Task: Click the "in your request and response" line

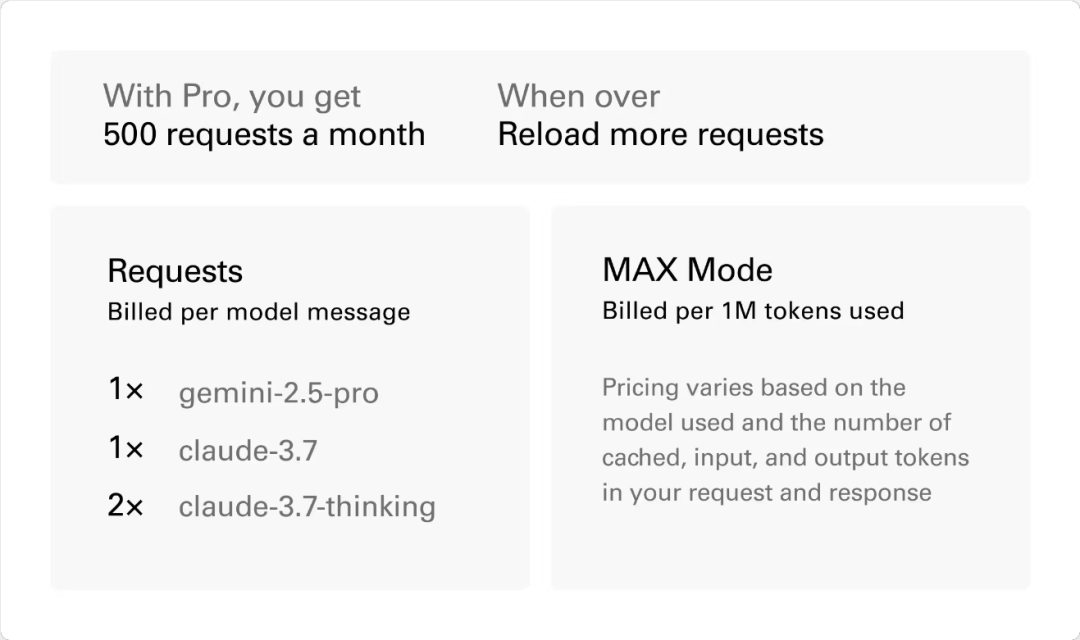Action: tap(766, 493)
